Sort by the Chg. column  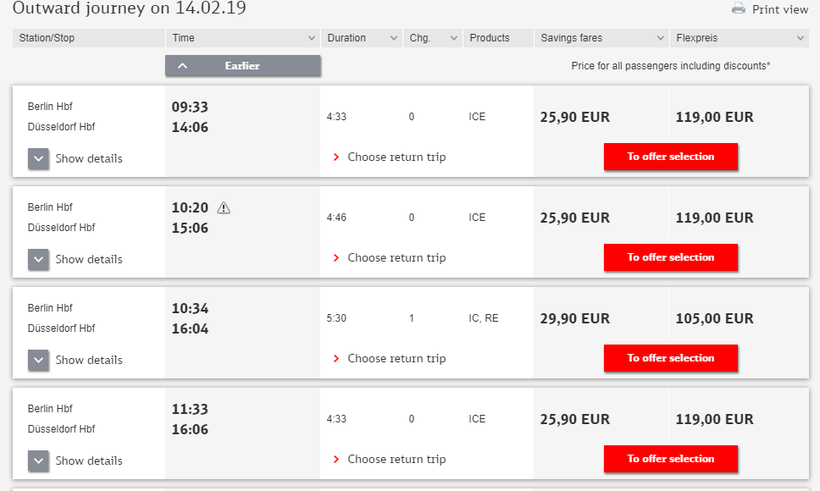click(x=432, y=38)
